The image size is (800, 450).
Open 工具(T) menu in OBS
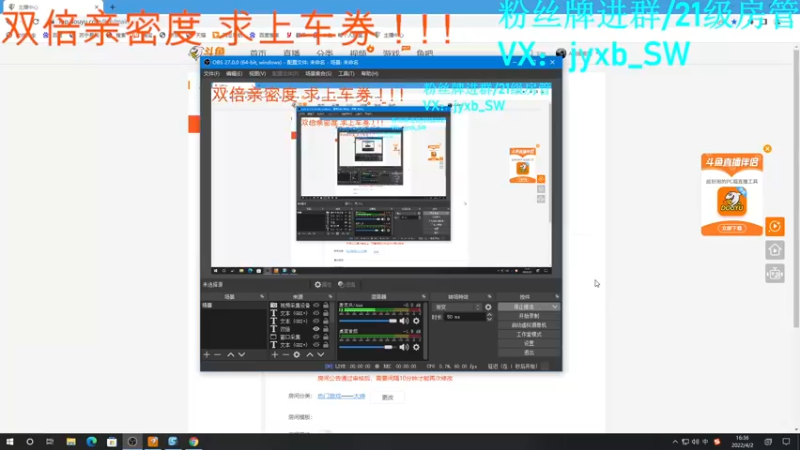[x=346, y=74]
